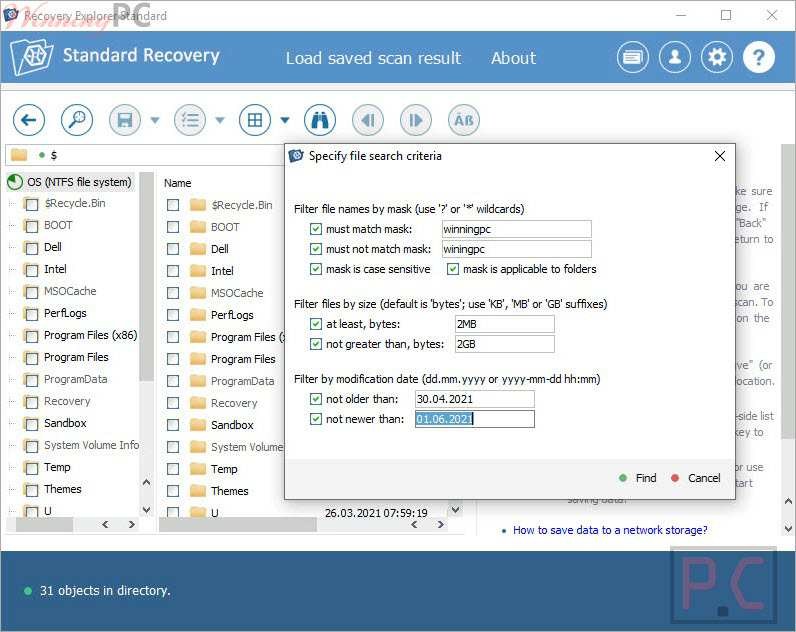
Task: Click the find previous arrow icon
Action: click(x=368, y=120)
